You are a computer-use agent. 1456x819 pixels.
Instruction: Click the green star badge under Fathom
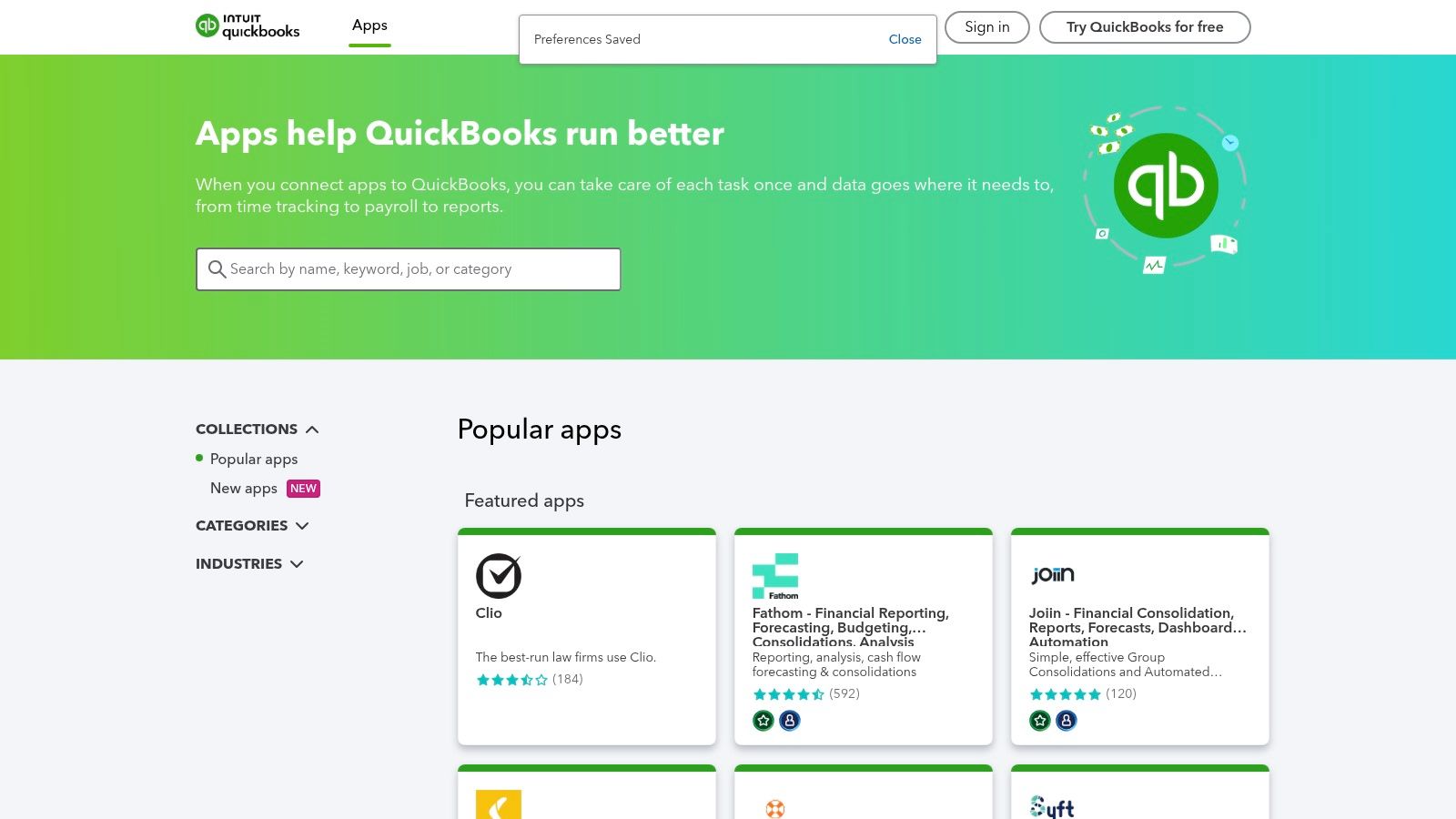762,720
